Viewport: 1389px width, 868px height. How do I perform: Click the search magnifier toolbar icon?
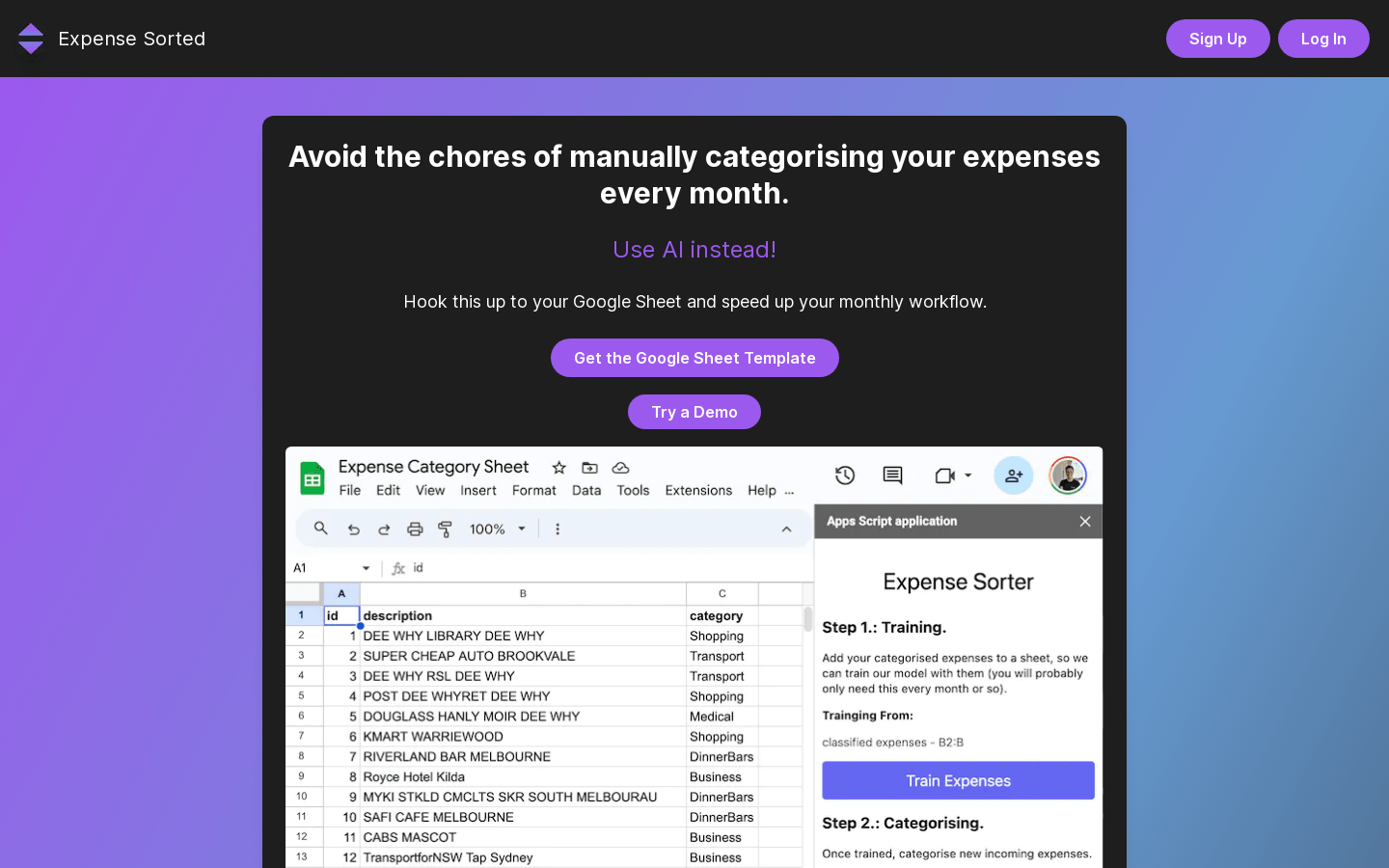click(x=321, y=529)
